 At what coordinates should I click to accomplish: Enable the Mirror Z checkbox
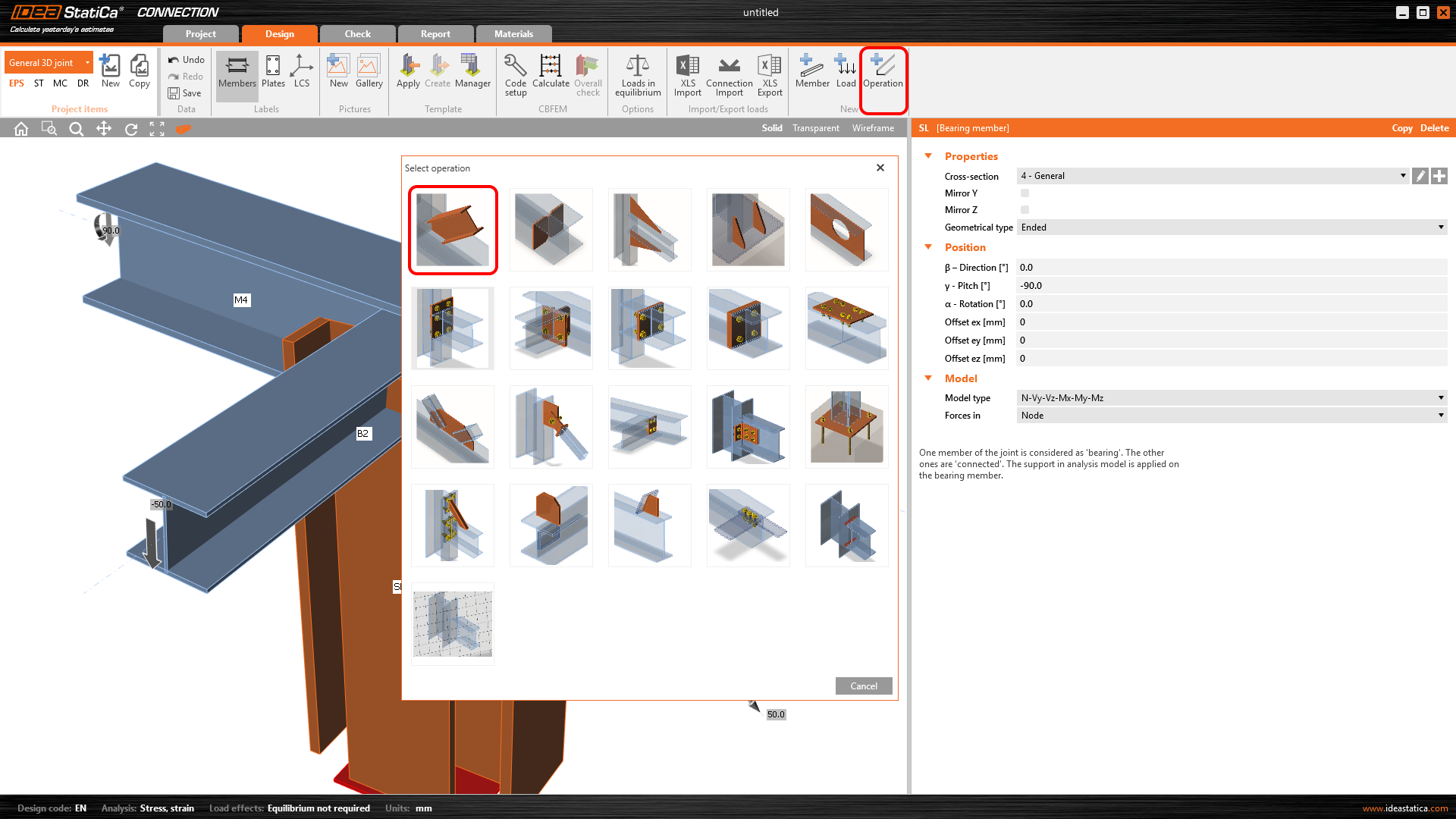coord(1025,210)
